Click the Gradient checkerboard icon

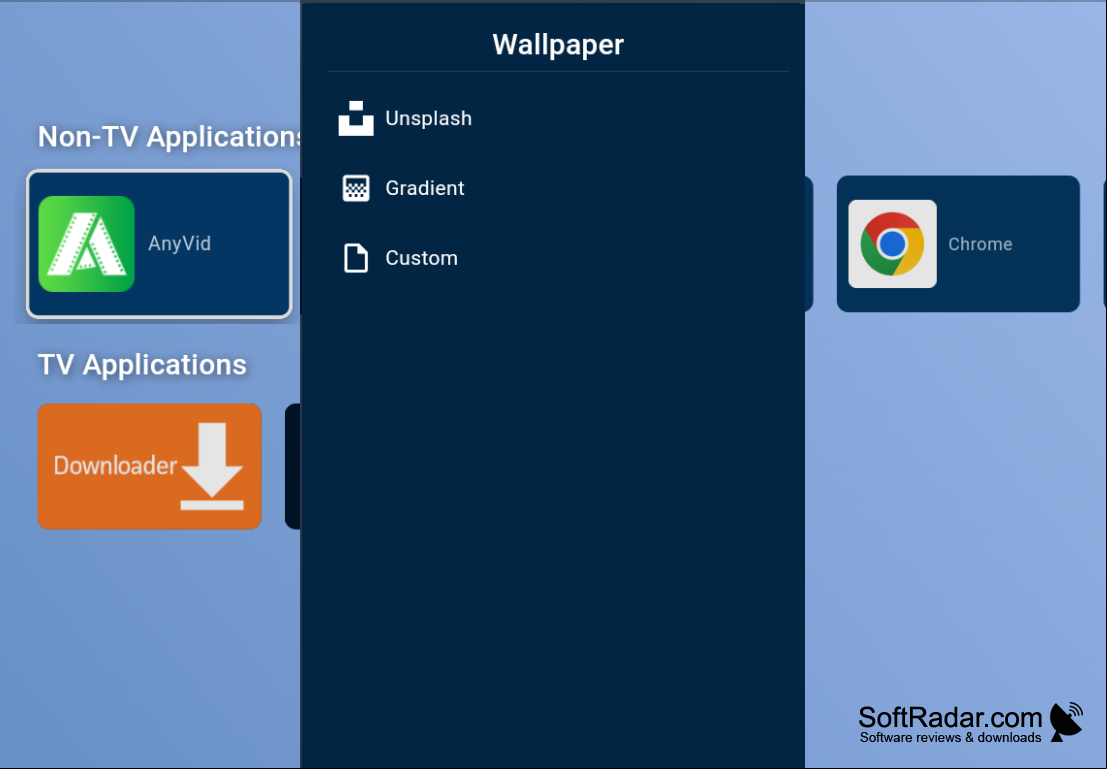pyautogui.click(x=356, y=189)
